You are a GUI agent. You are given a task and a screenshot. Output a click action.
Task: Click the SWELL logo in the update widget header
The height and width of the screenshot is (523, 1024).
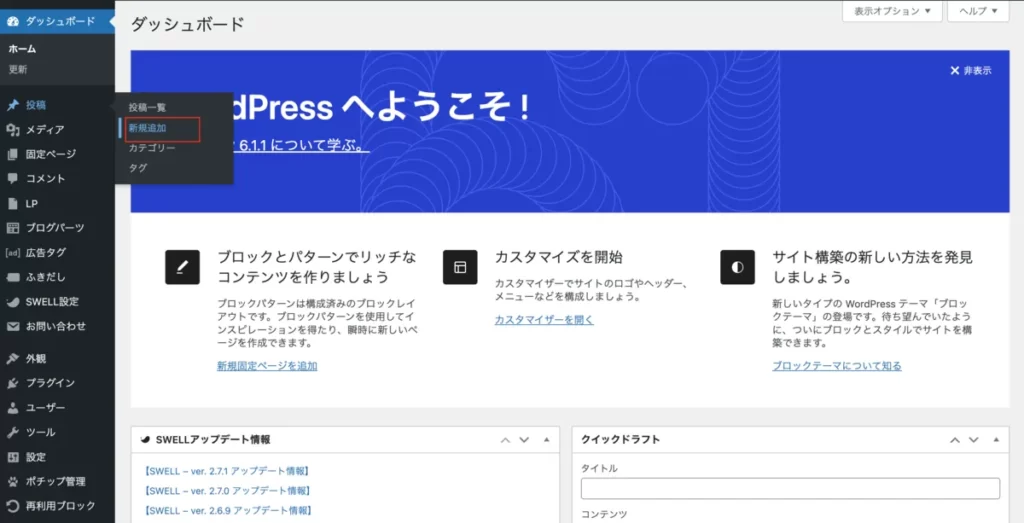tap(146, 440)
